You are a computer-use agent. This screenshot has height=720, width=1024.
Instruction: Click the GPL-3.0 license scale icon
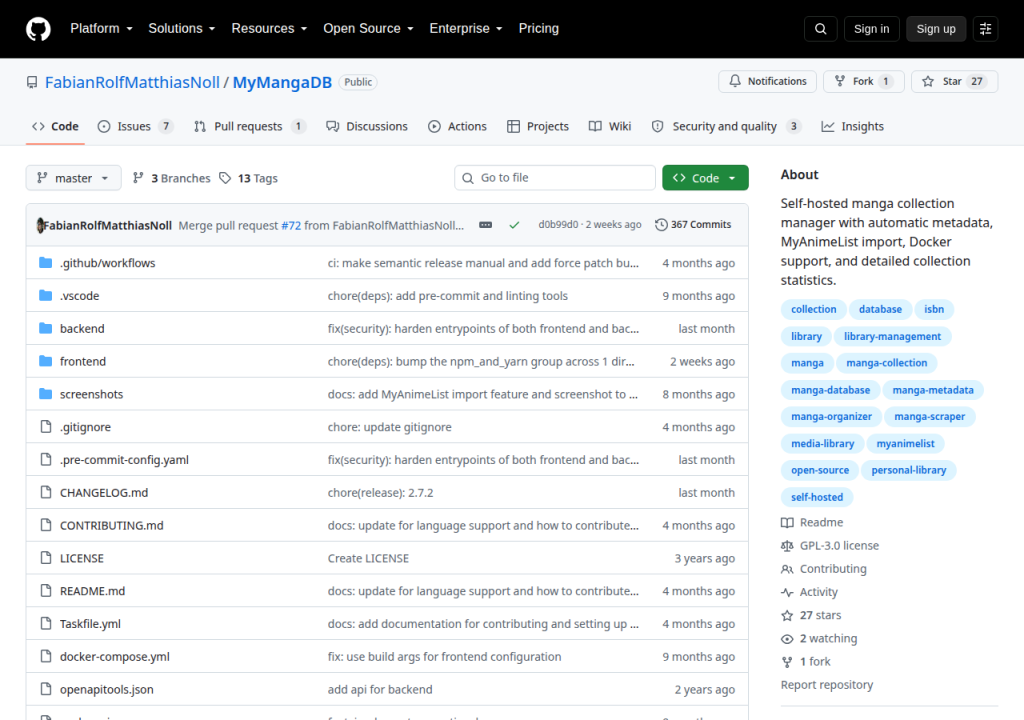click(787, 546)
